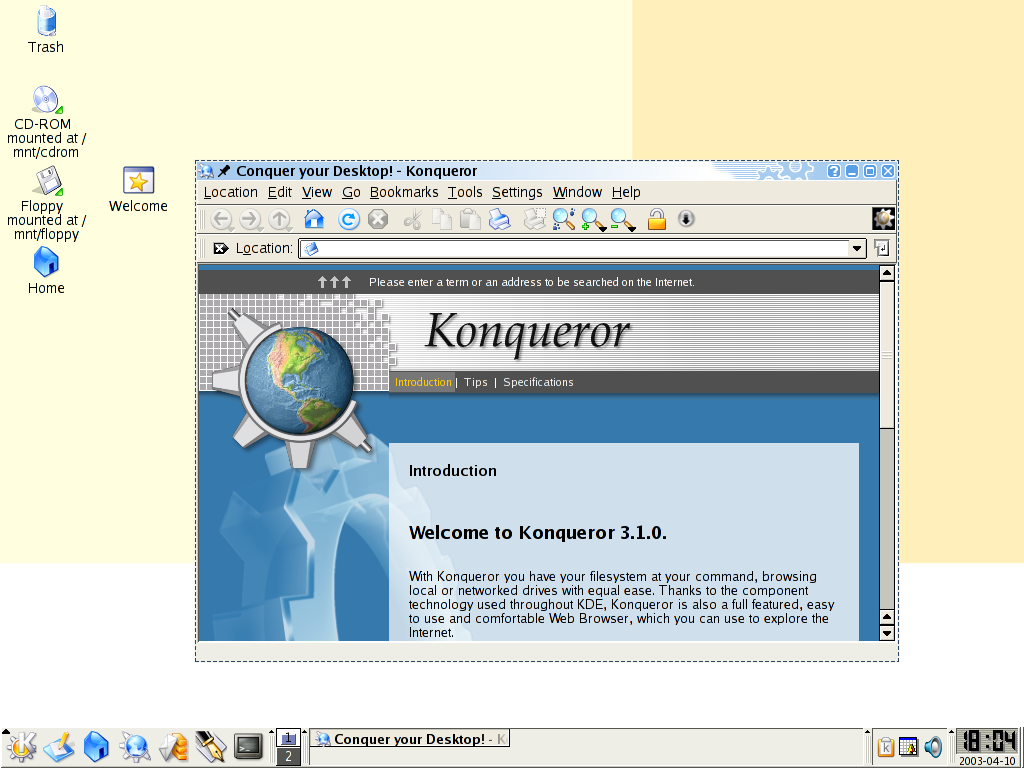The height and width of the screenshot is (768, 1024).
Task: Click the Print Frame icon
Action: (535, 219)
